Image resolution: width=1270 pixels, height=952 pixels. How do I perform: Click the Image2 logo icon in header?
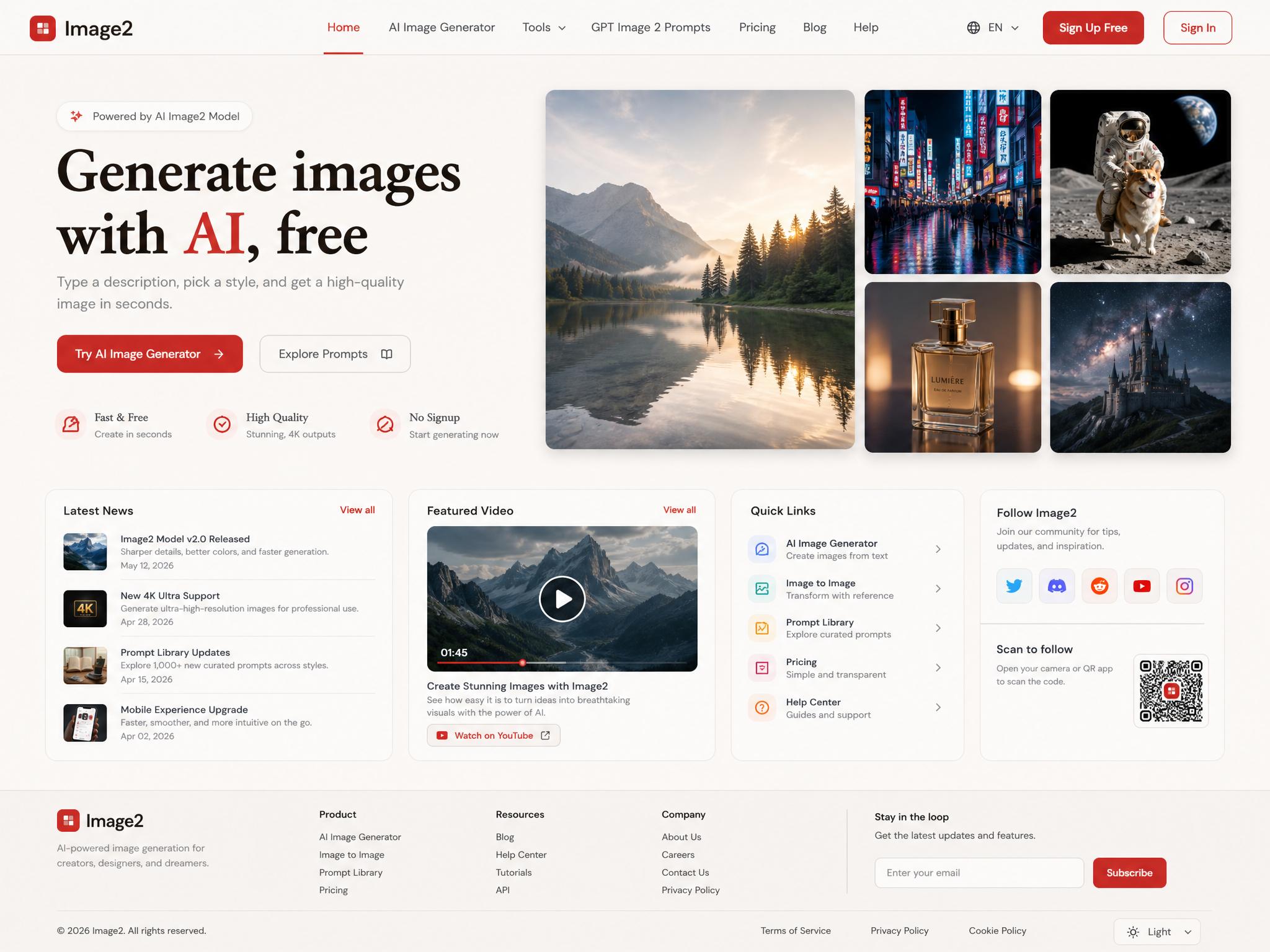pos(43,28)
